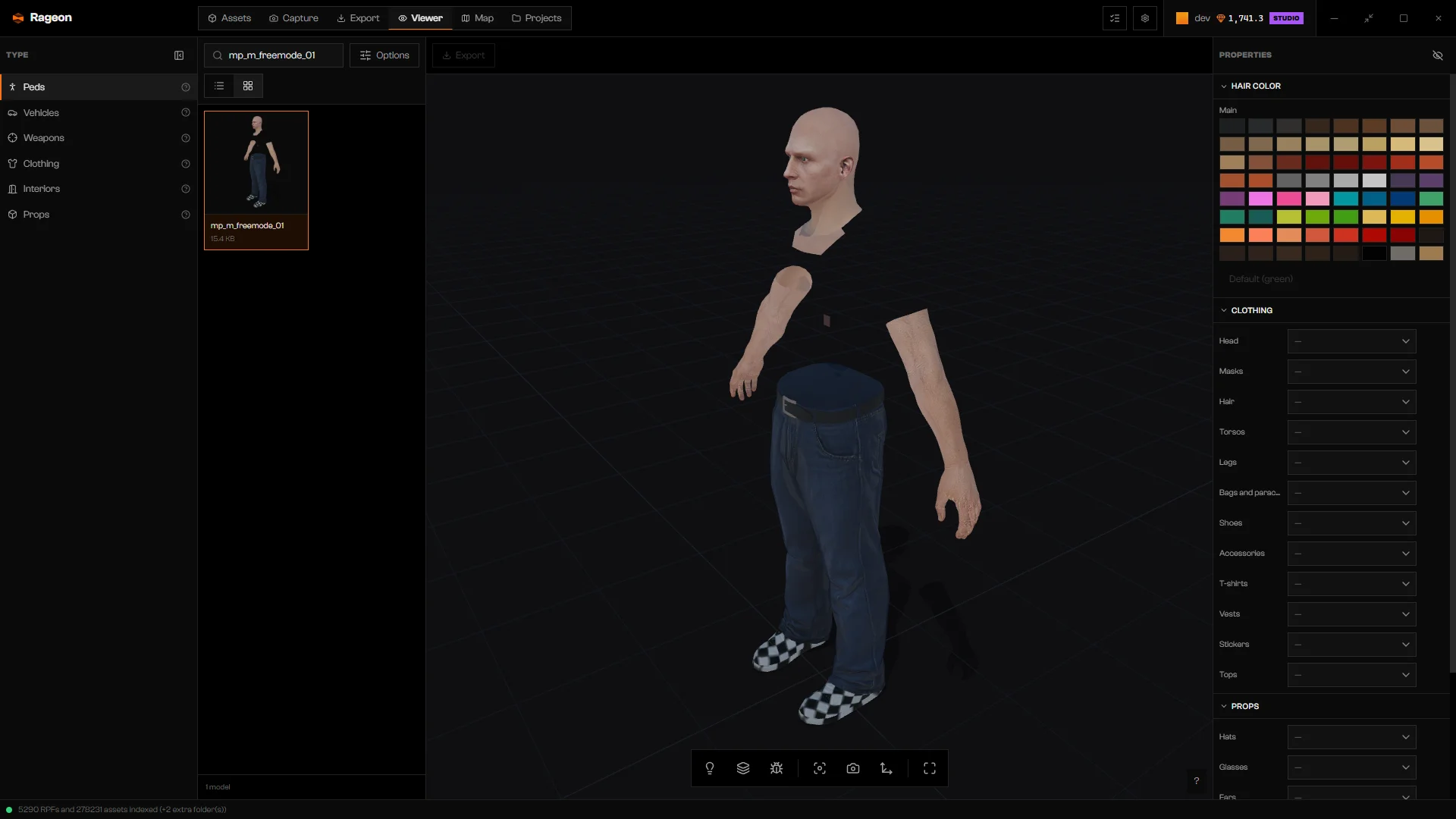Open the Head clothing dropdown
The height and width of the screenshot is (819, 1456).
tap(1351, 341)
